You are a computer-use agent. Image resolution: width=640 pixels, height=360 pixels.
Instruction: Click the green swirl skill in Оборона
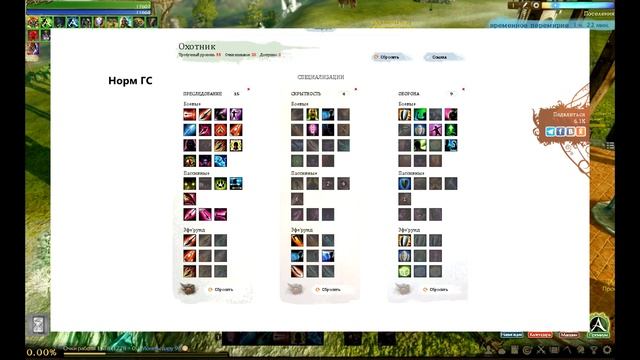pos(420,114)
